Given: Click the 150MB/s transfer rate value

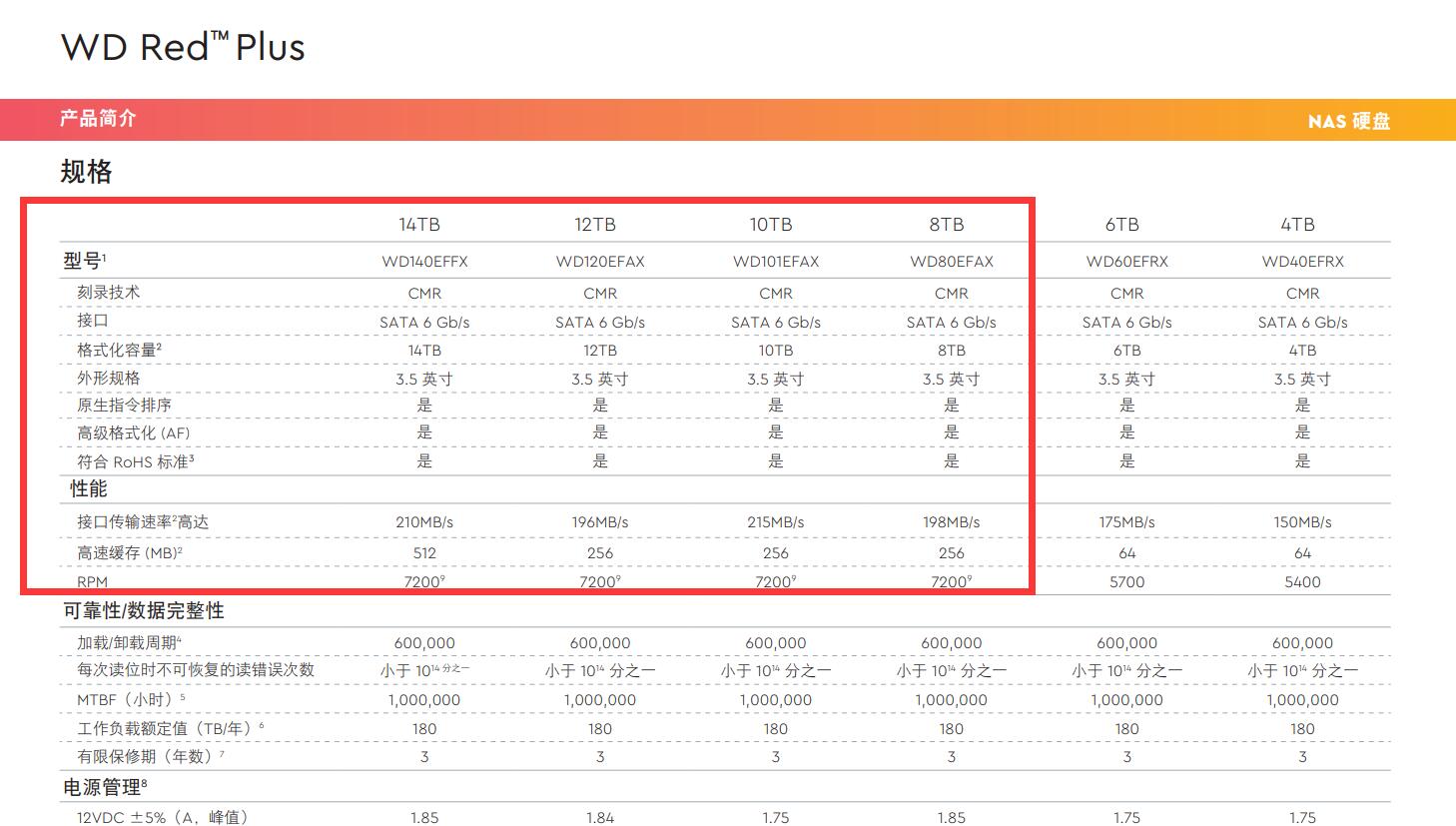Looking at the screenshot, I should click(1303, 522).
